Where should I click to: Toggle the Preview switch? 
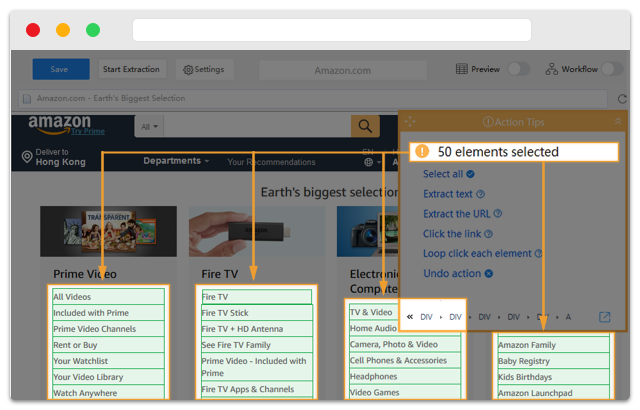(x=518, y=69)
